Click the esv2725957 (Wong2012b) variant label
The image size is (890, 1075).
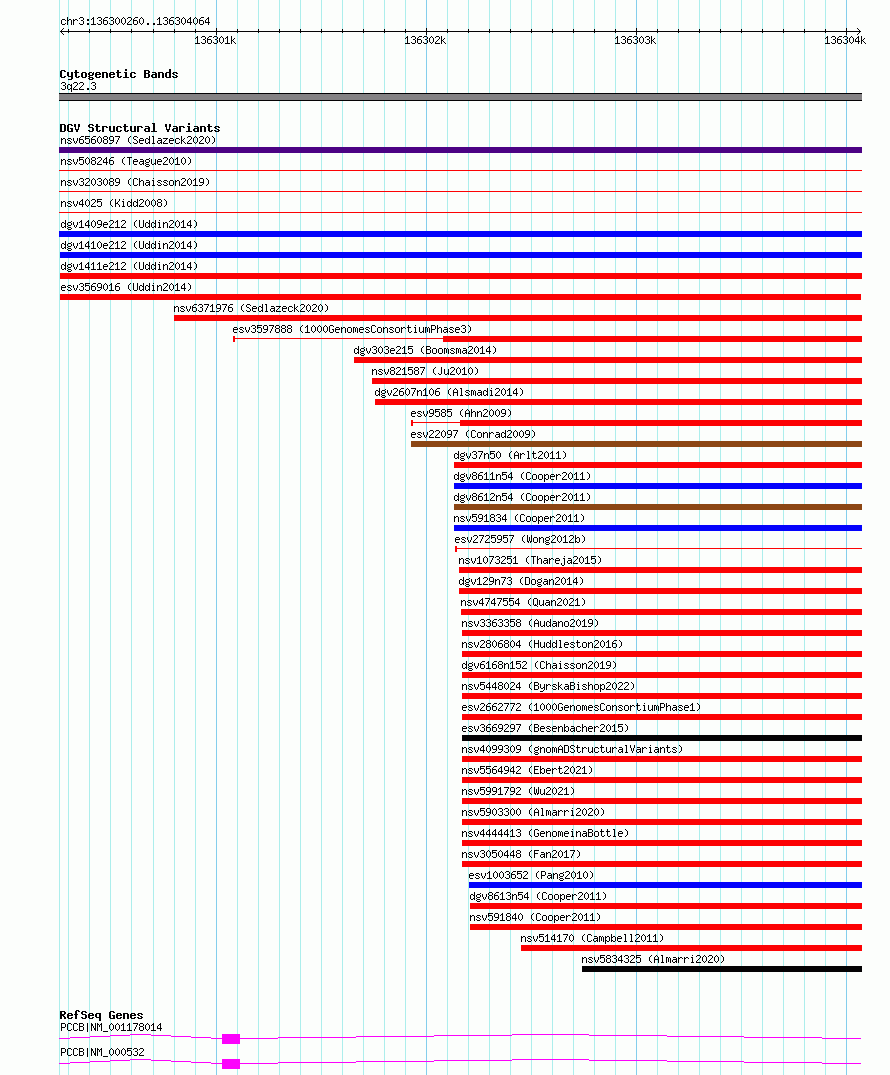[520, 539]
